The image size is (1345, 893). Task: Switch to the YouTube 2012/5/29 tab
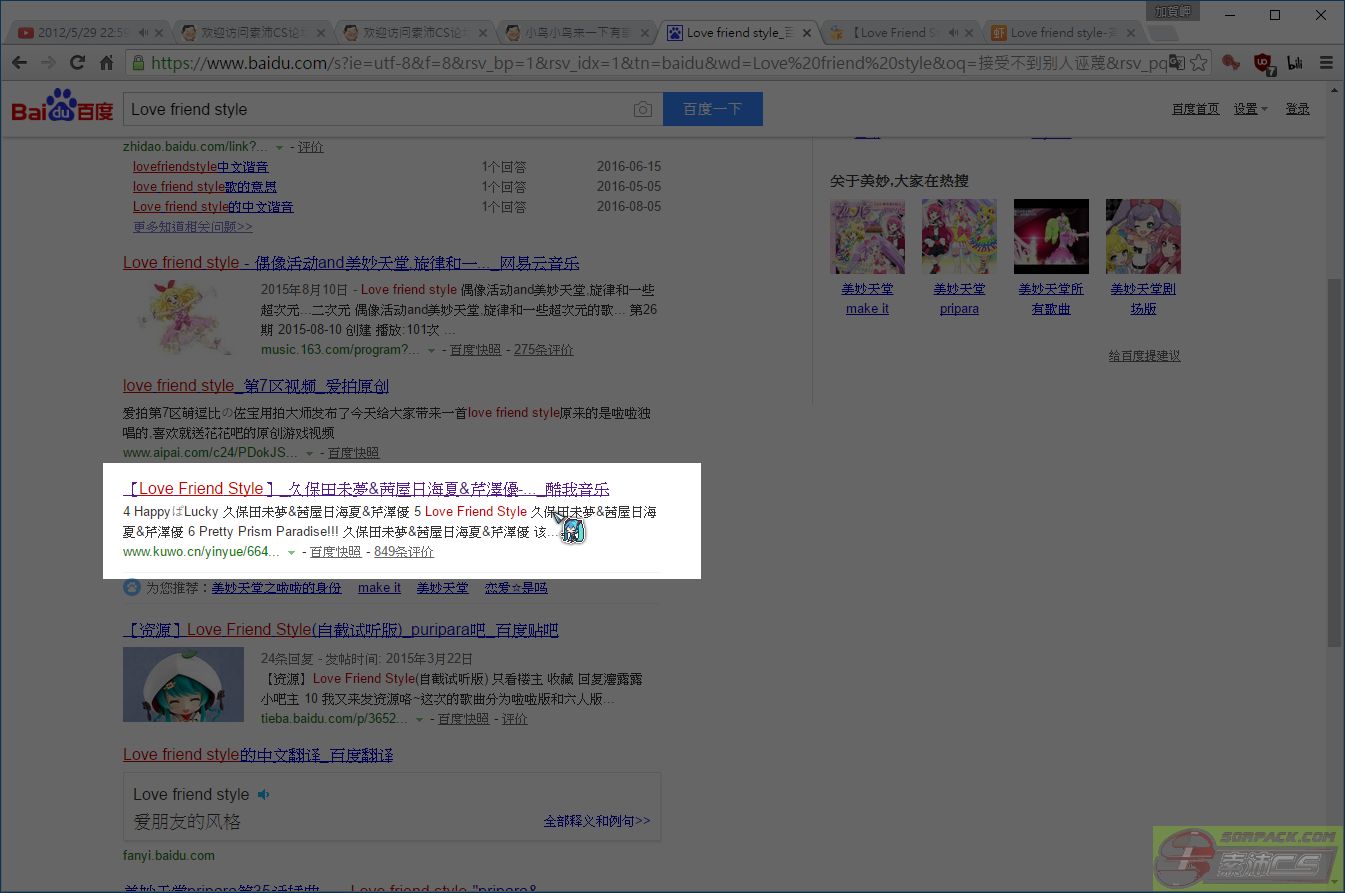(84, 33)
